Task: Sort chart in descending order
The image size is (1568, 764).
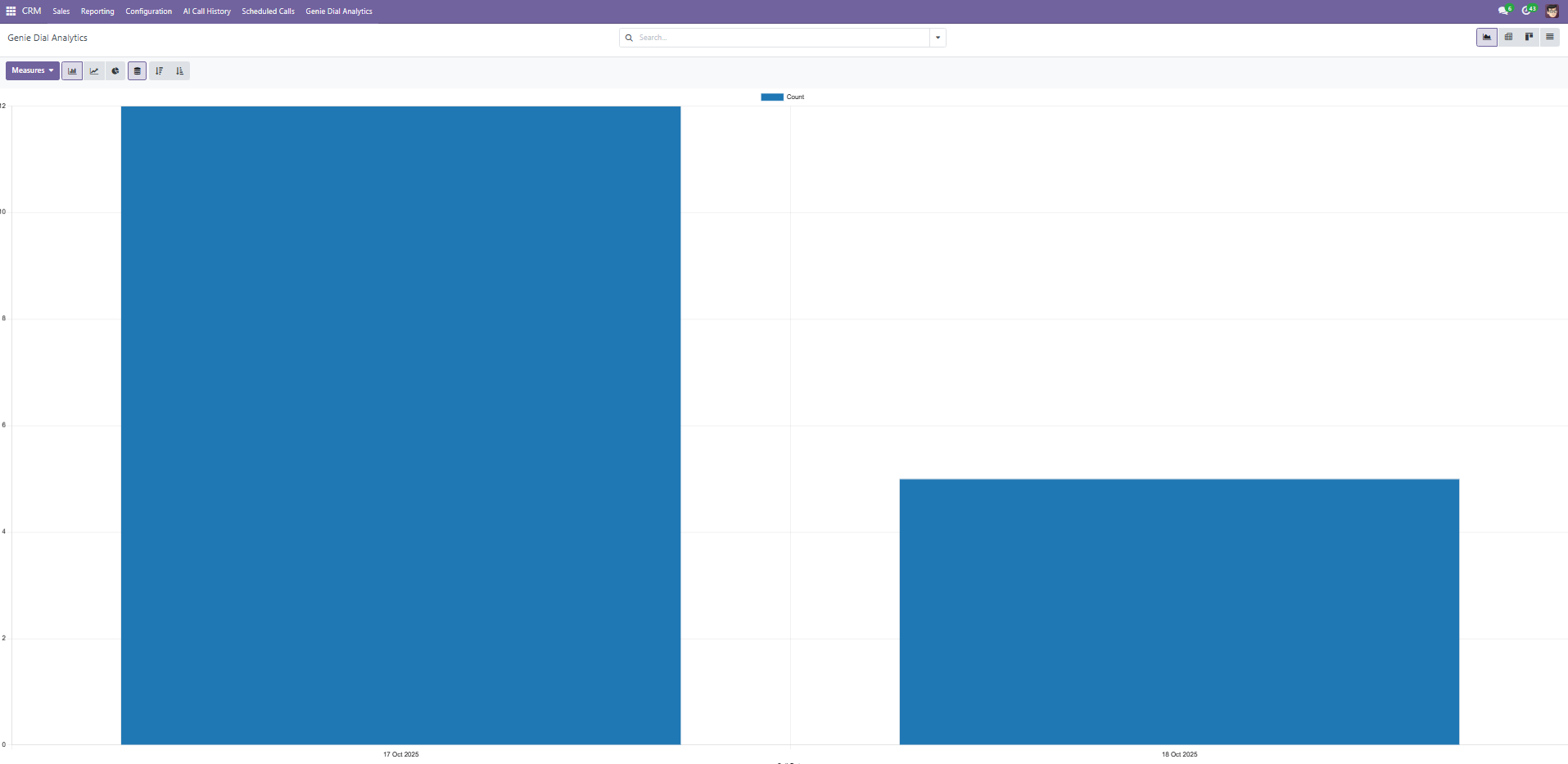Action: (x=159, y=70)
